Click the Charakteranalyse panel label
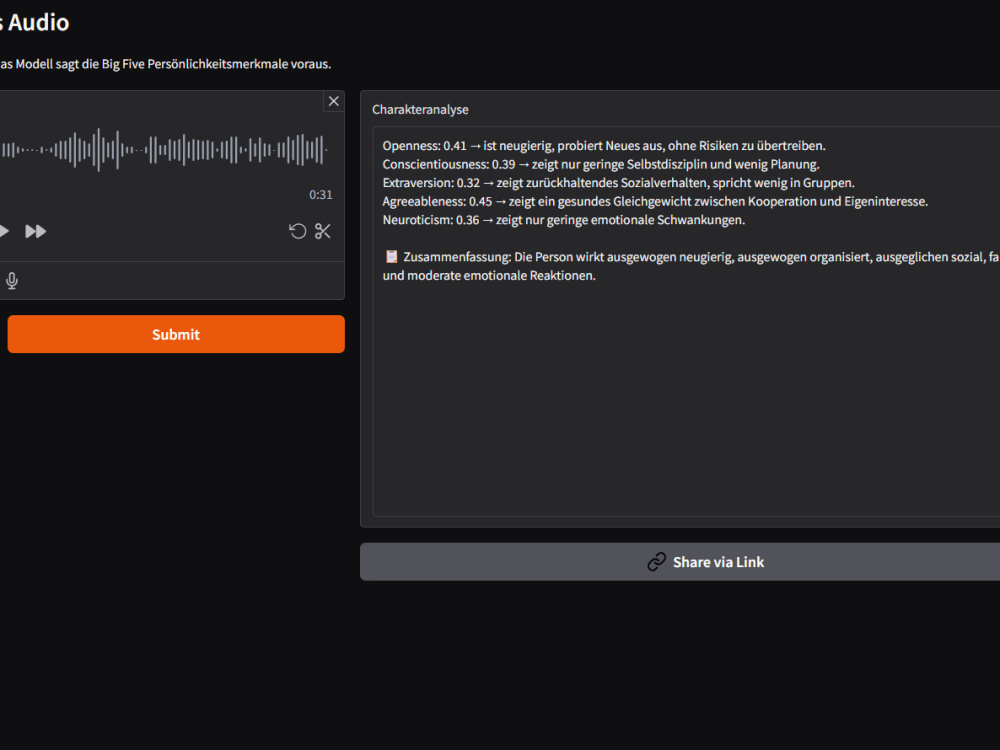Viewport: 1000px width, 750px height. pos(420,110)
